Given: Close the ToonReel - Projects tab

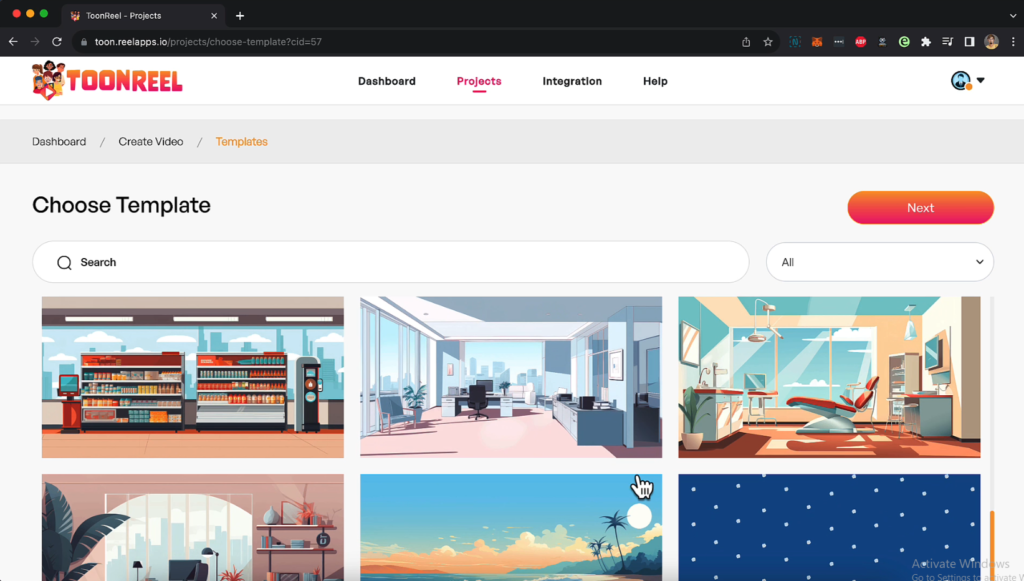Looking at the screenshot, I should point(214,16).
